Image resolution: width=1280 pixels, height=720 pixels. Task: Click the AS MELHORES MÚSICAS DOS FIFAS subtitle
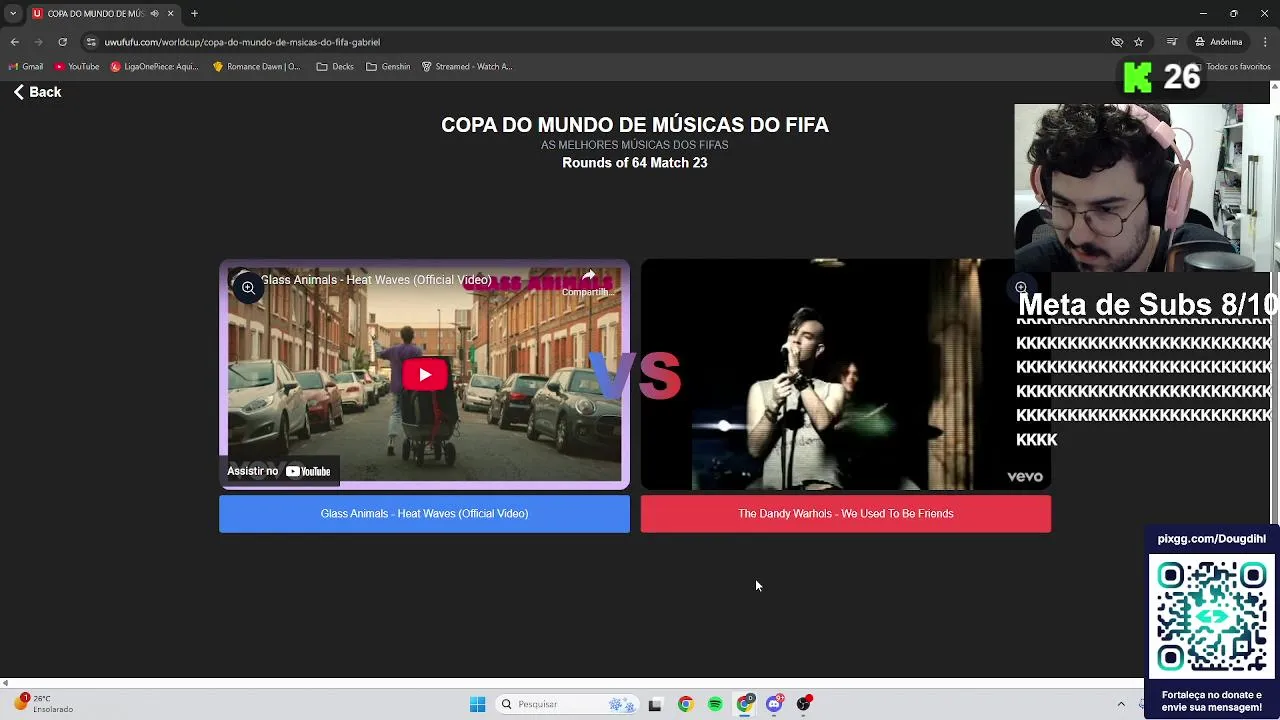635,145
